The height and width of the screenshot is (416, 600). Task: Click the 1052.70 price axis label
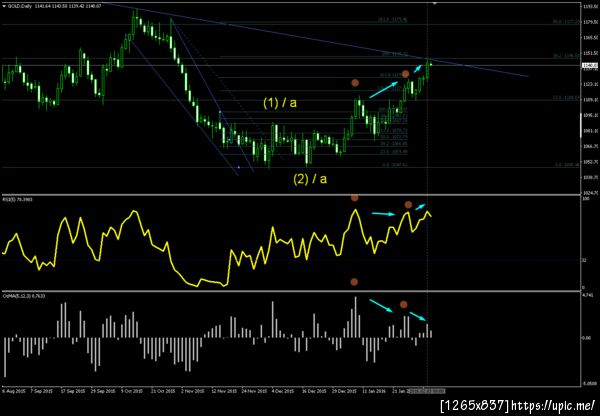tap(589, 162)
